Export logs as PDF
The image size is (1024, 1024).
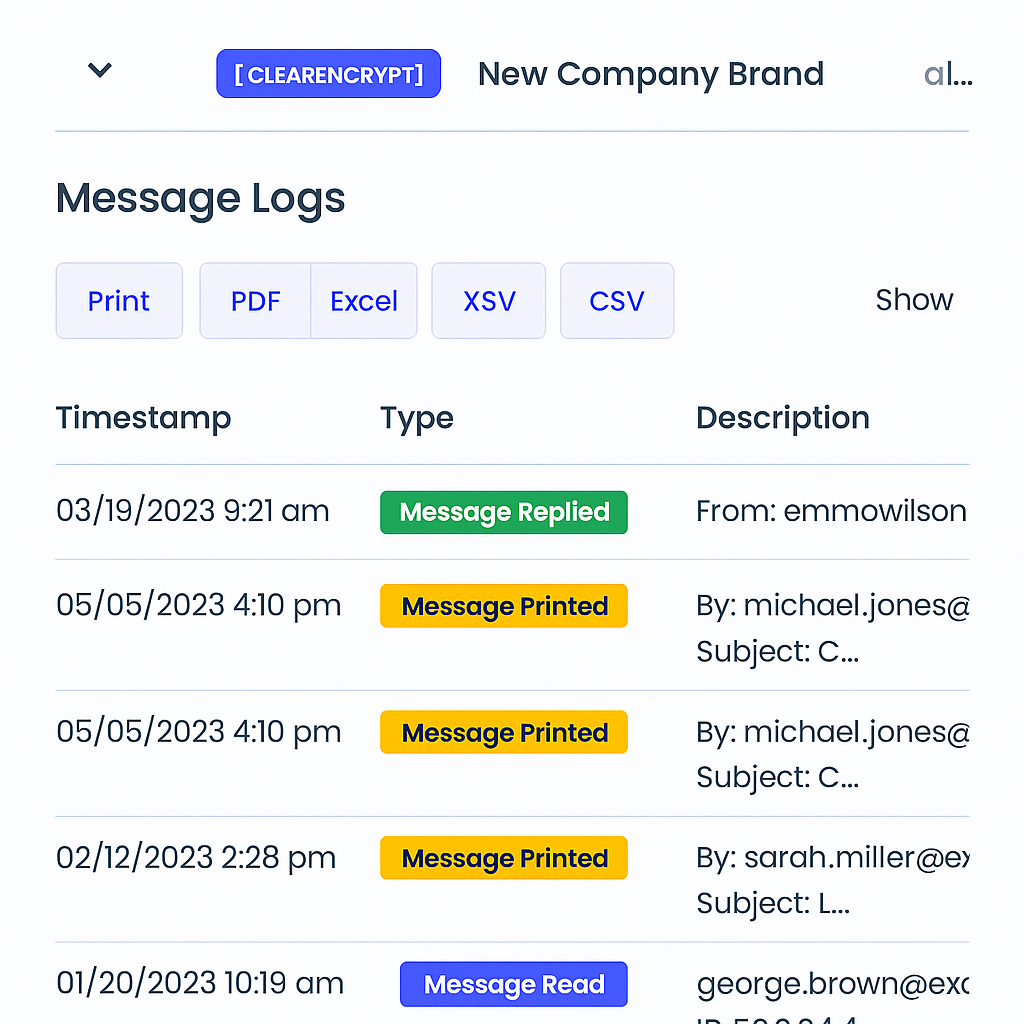256,300
